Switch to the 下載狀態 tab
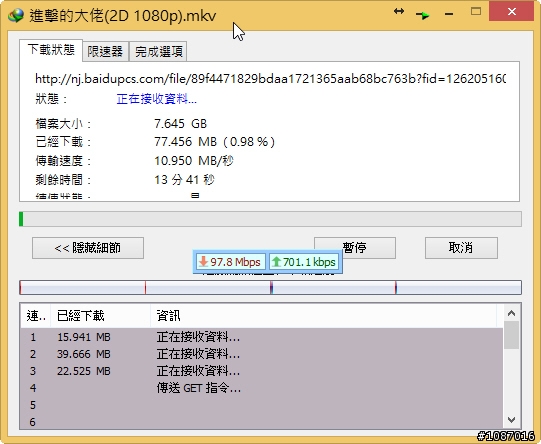The width and height of the screenshot is (541, 444). click(x=51, y=50)
